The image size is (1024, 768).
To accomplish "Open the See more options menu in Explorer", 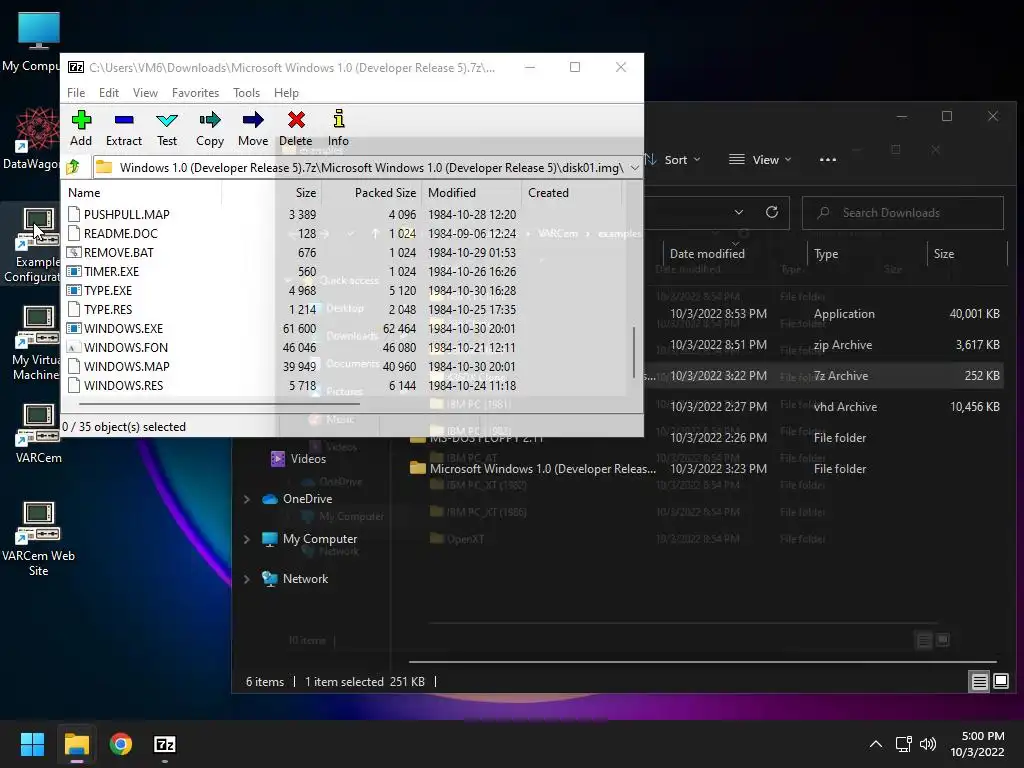I will pos(827,160).
